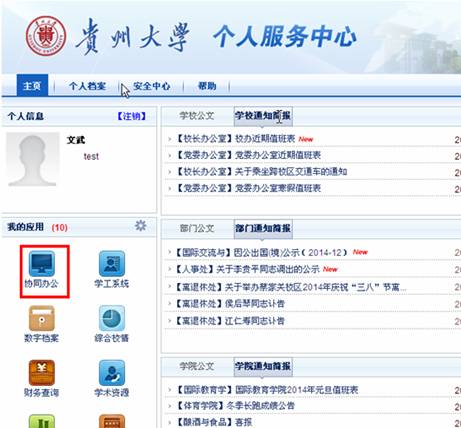
Task: Click the 数字档案 app label text
Action: [41, 338]
